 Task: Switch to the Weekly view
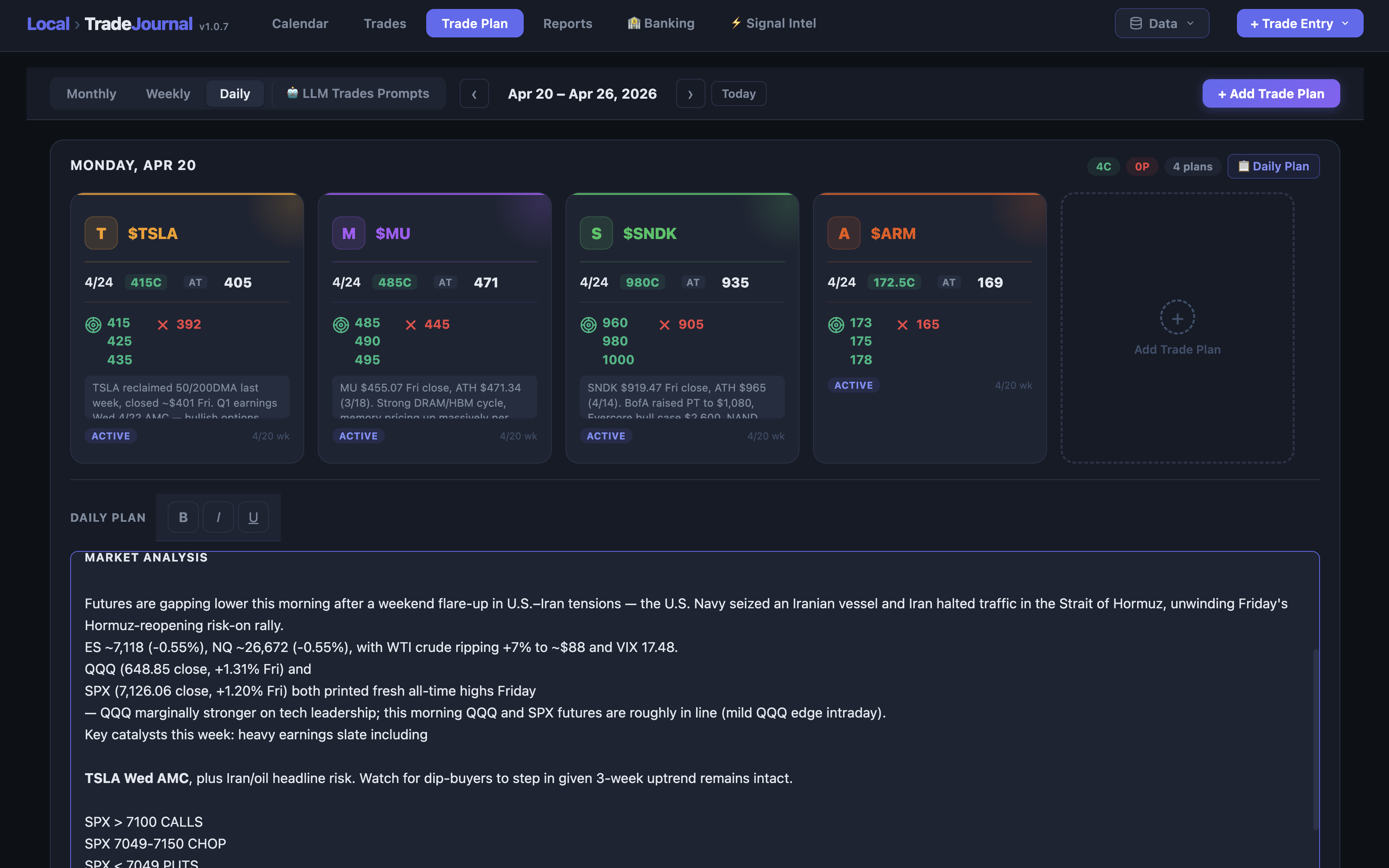coord(168,93)
